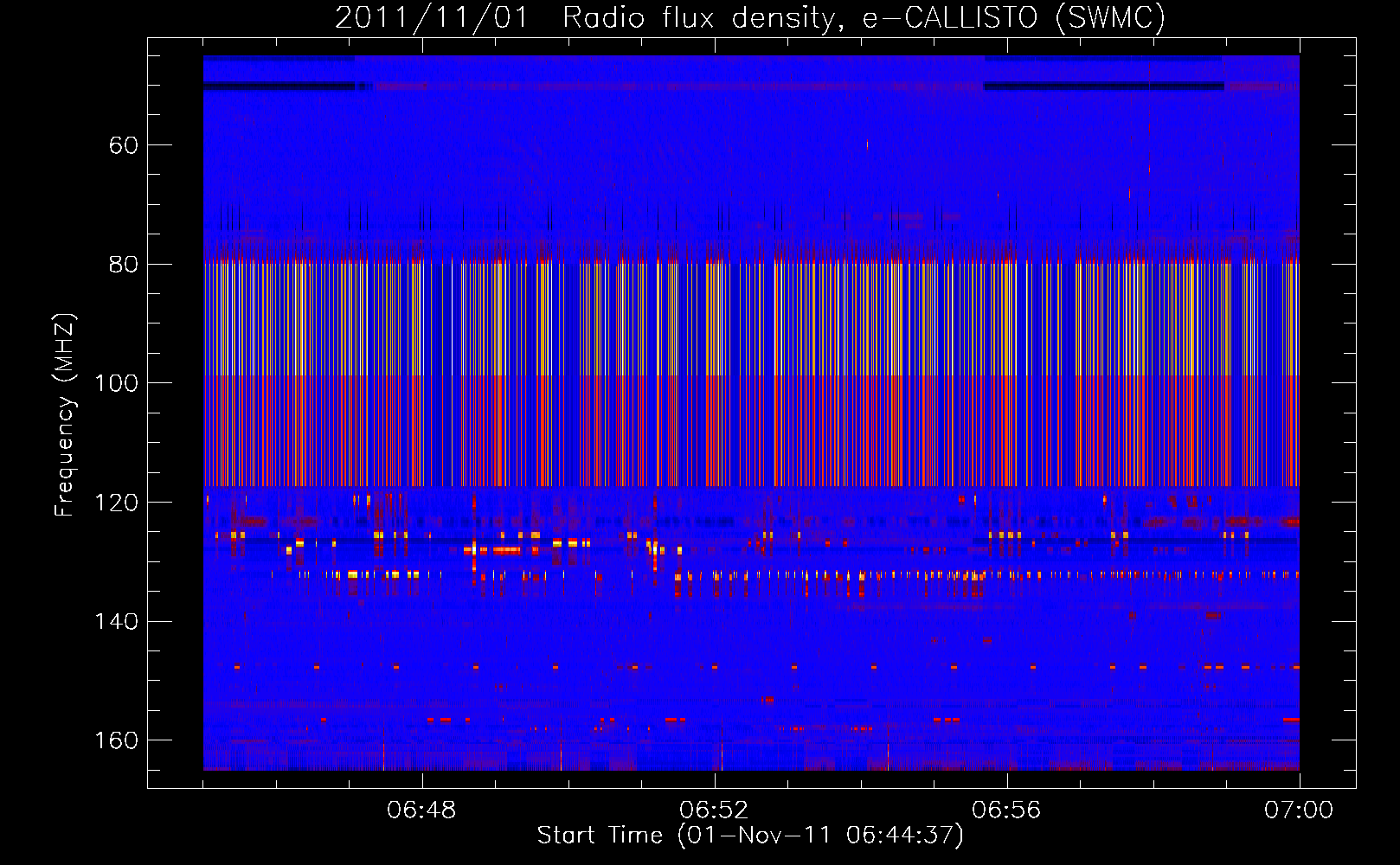Click the 140 frequency tick label
1400x865 pixels.
point(117,622)
